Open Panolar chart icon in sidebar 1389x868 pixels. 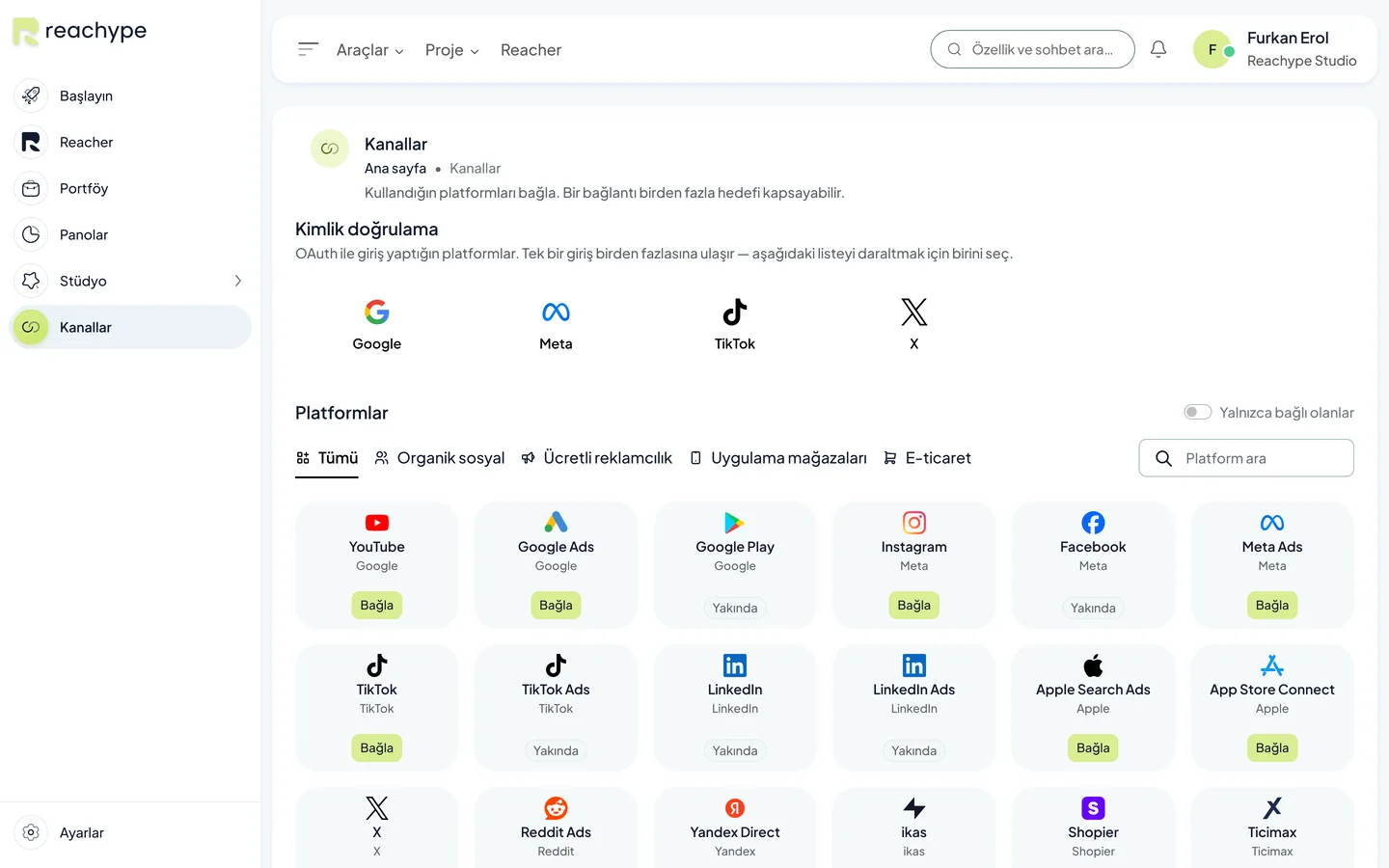[31, 234]
